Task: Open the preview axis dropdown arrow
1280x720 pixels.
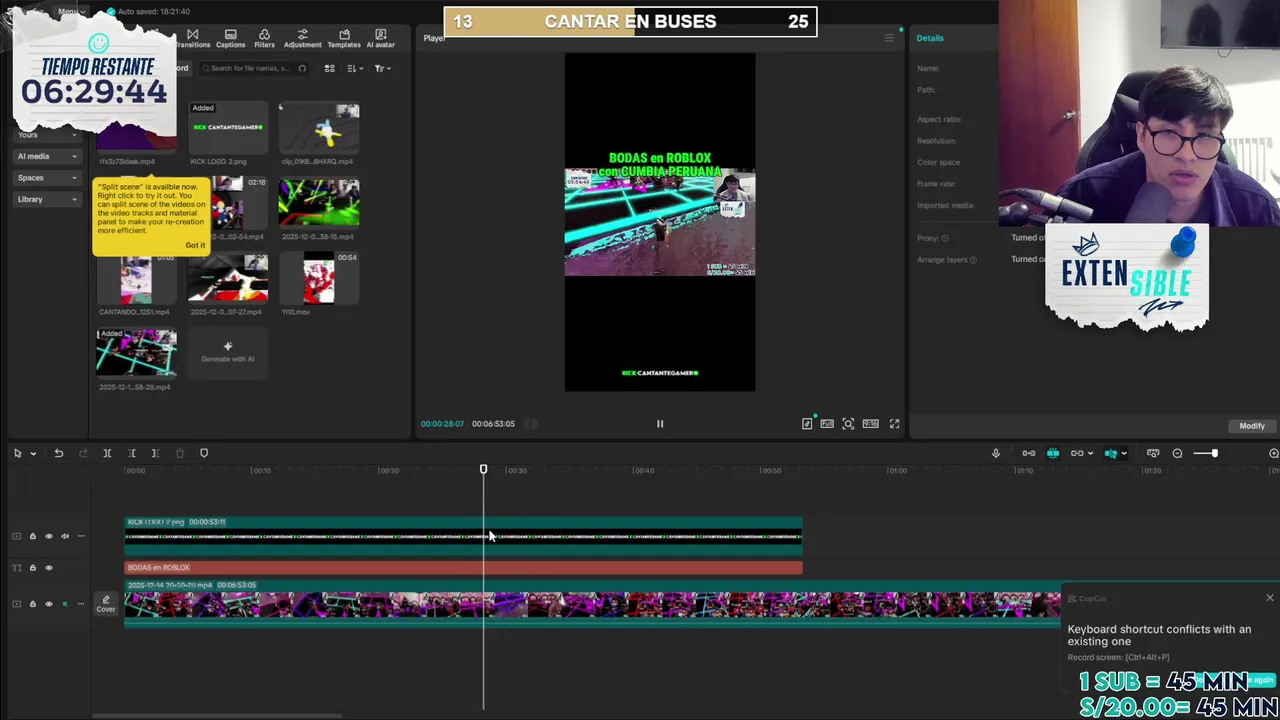Action: (x=1124, y=454)
